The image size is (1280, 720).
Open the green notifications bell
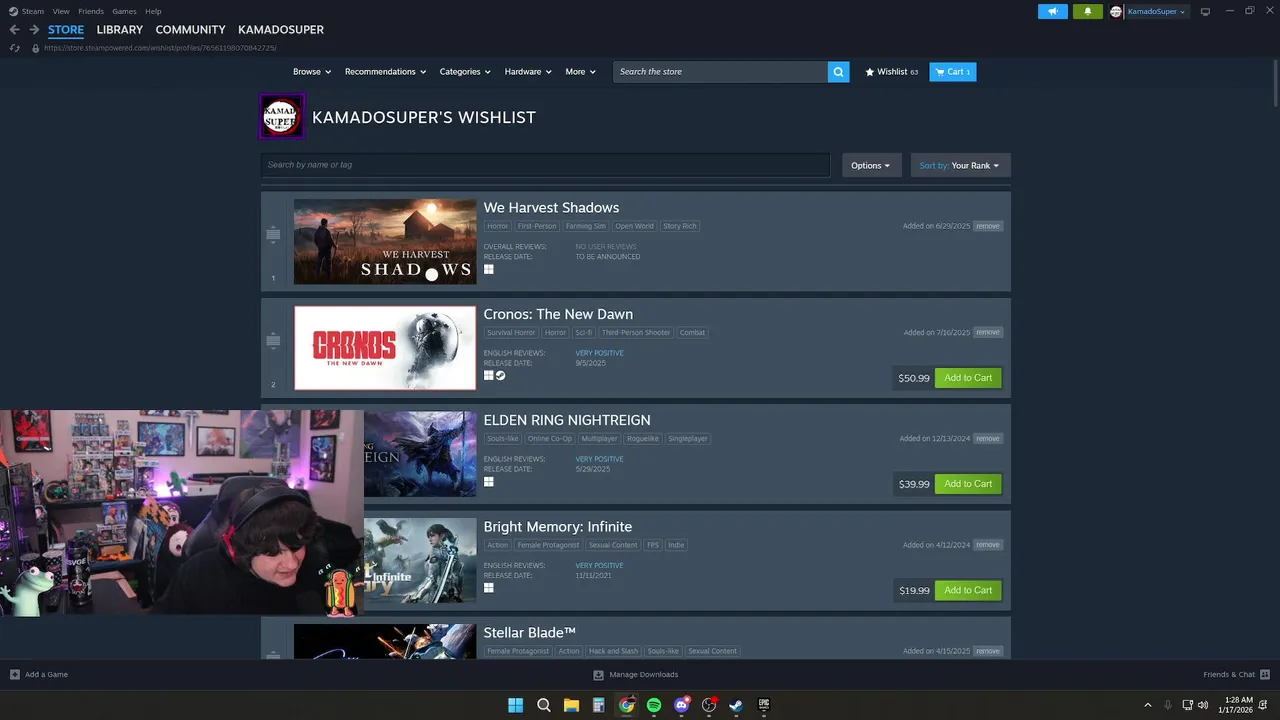[x=1087, y=11]
